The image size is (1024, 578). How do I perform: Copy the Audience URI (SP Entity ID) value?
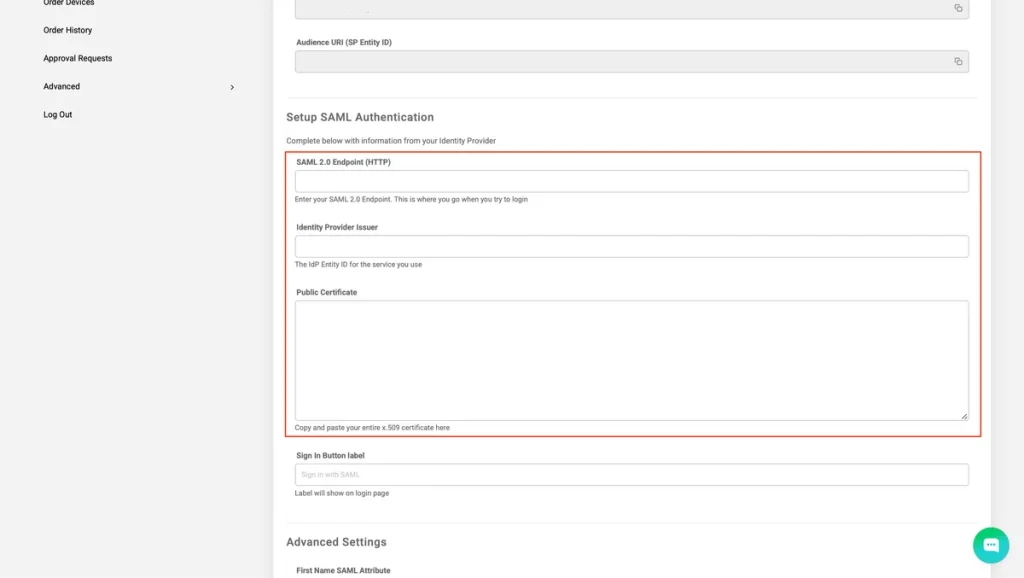(x=957, y=62)
